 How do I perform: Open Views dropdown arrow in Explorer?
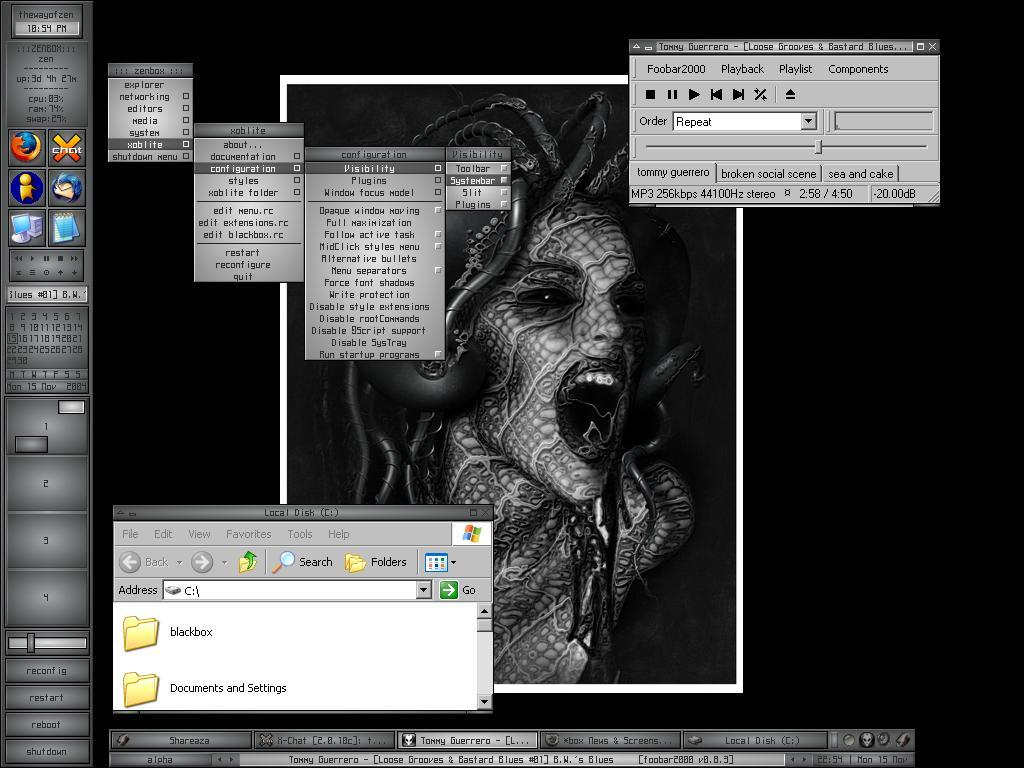[x=453, y=562]
